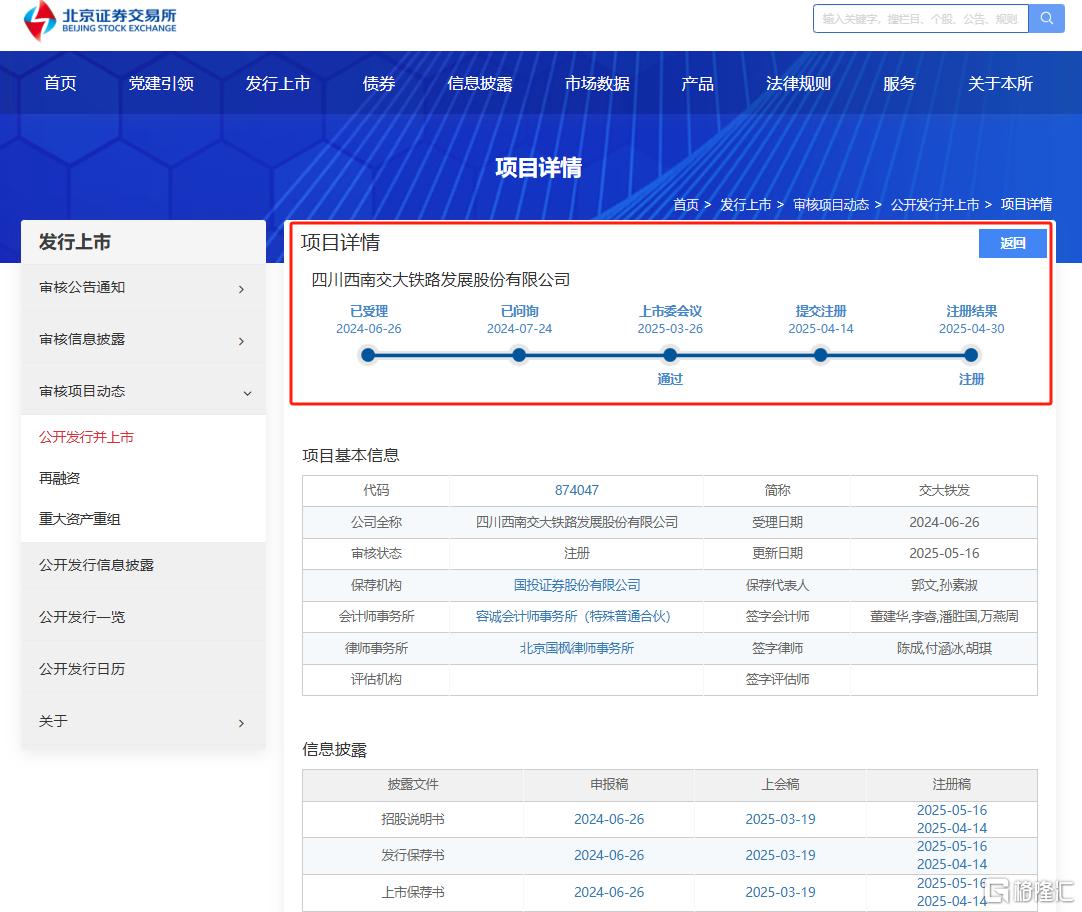
Task: Select 再融资 in the sidebar
Action: pyautogui.click(x=59, y=478)
